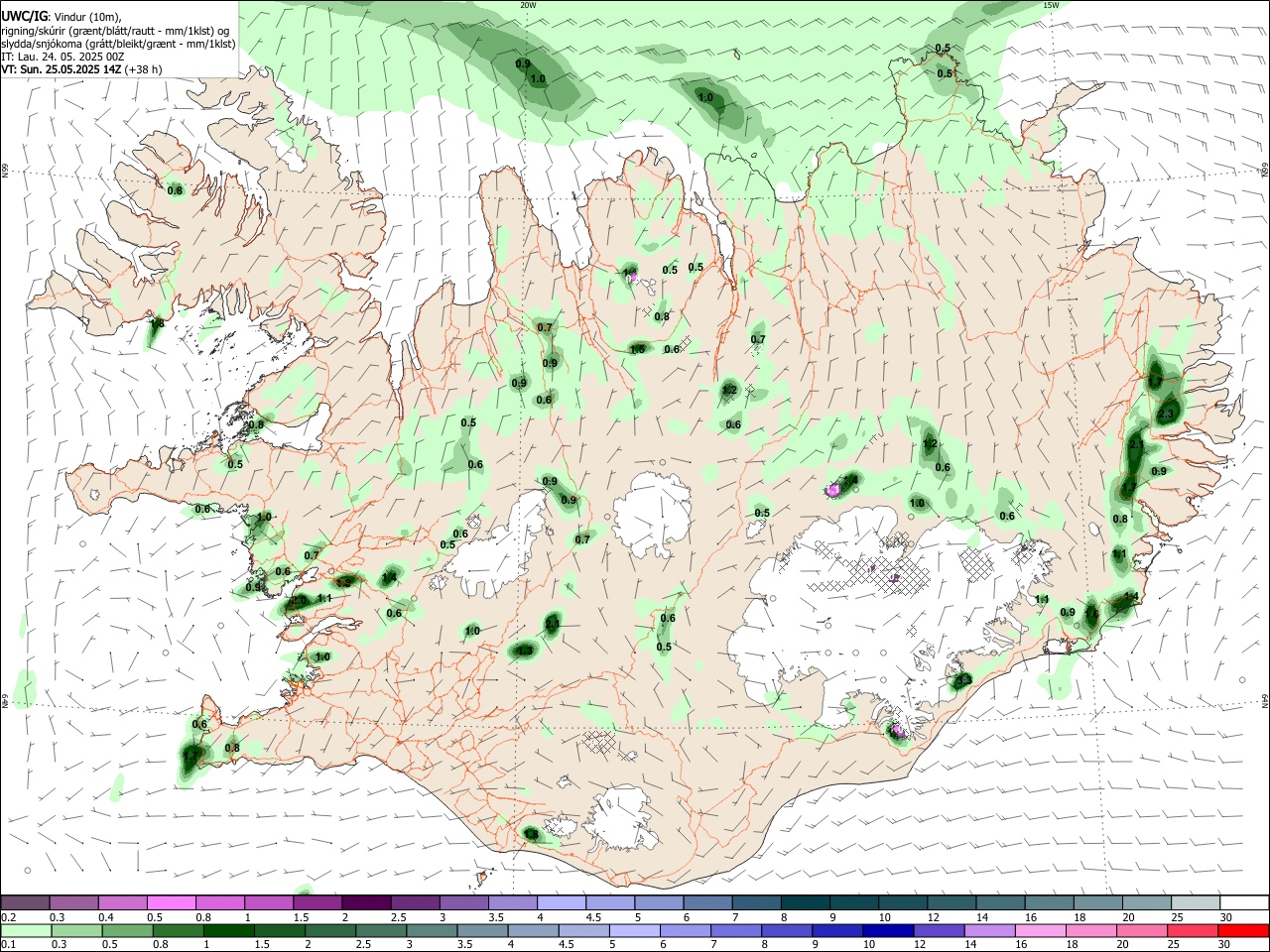The height and width of the screenshot is (952, 1270).
Task: Click the periwinkle swatch between 6 and 7, lower legend
Action: coord(685,931)
